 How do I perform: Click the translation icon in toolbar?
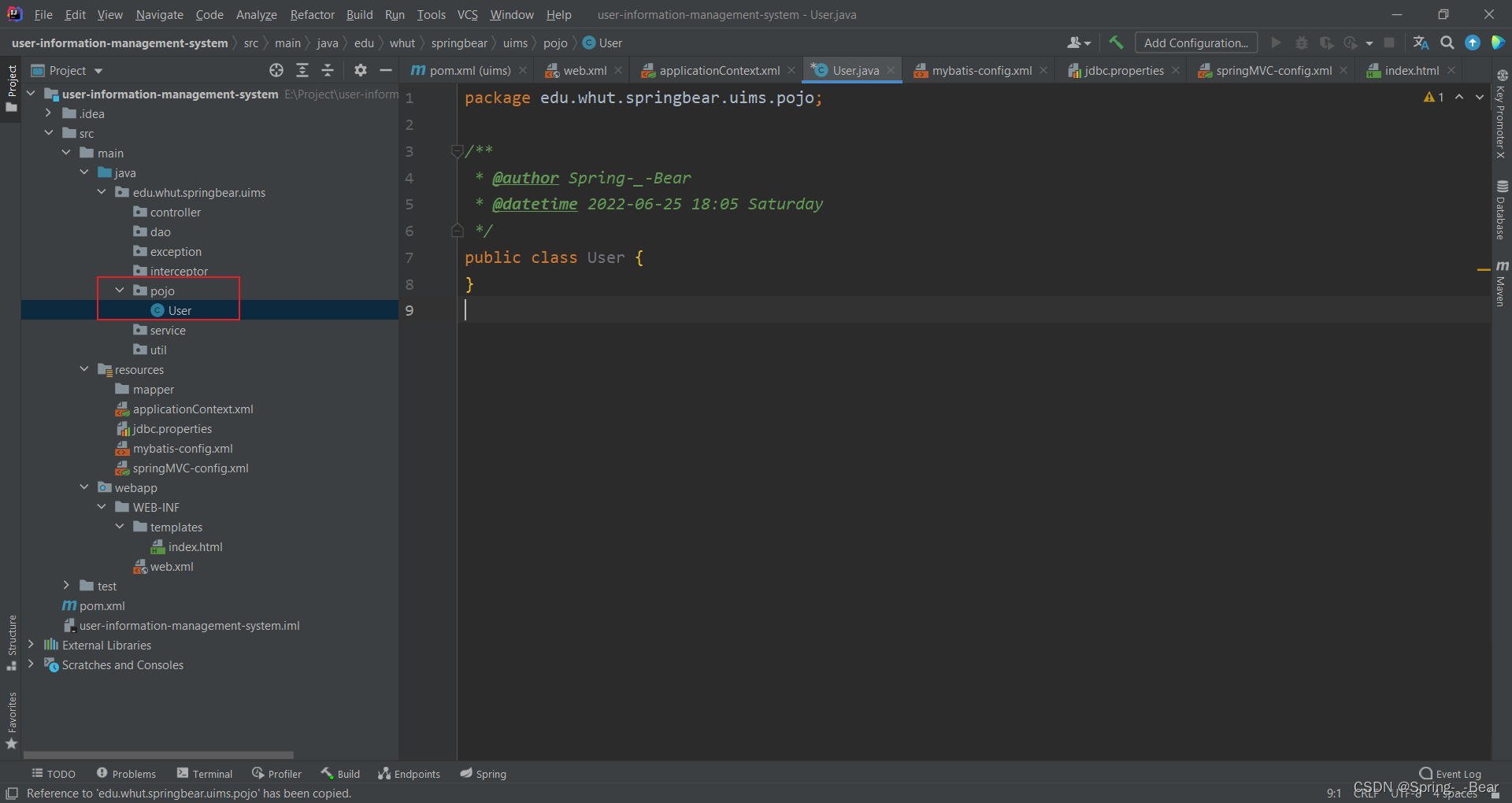click(1421, 43)
